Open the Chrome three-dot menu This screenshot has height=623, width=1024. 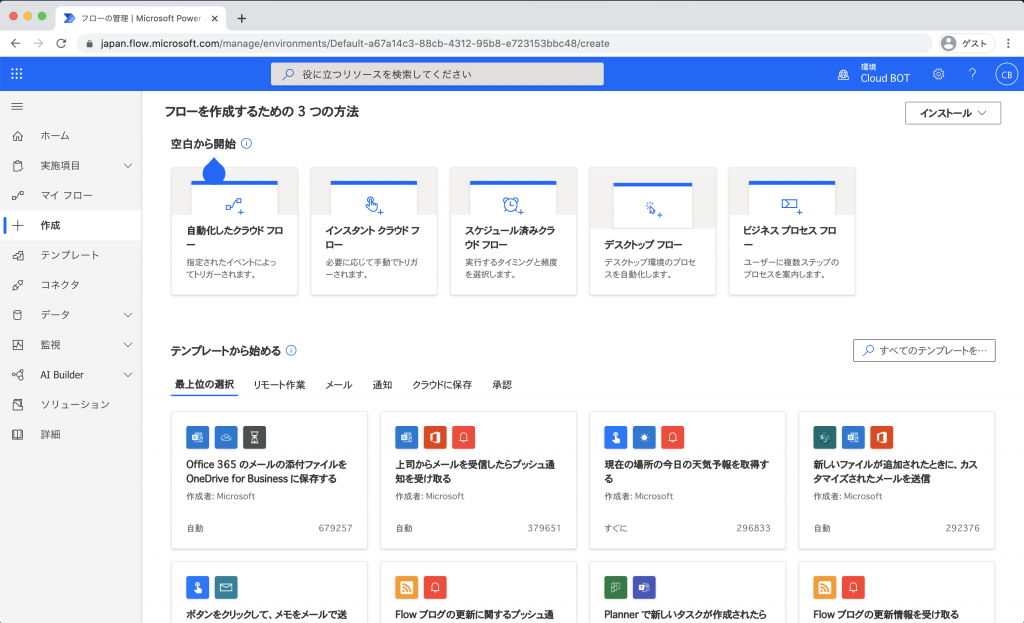[1008, 44]
